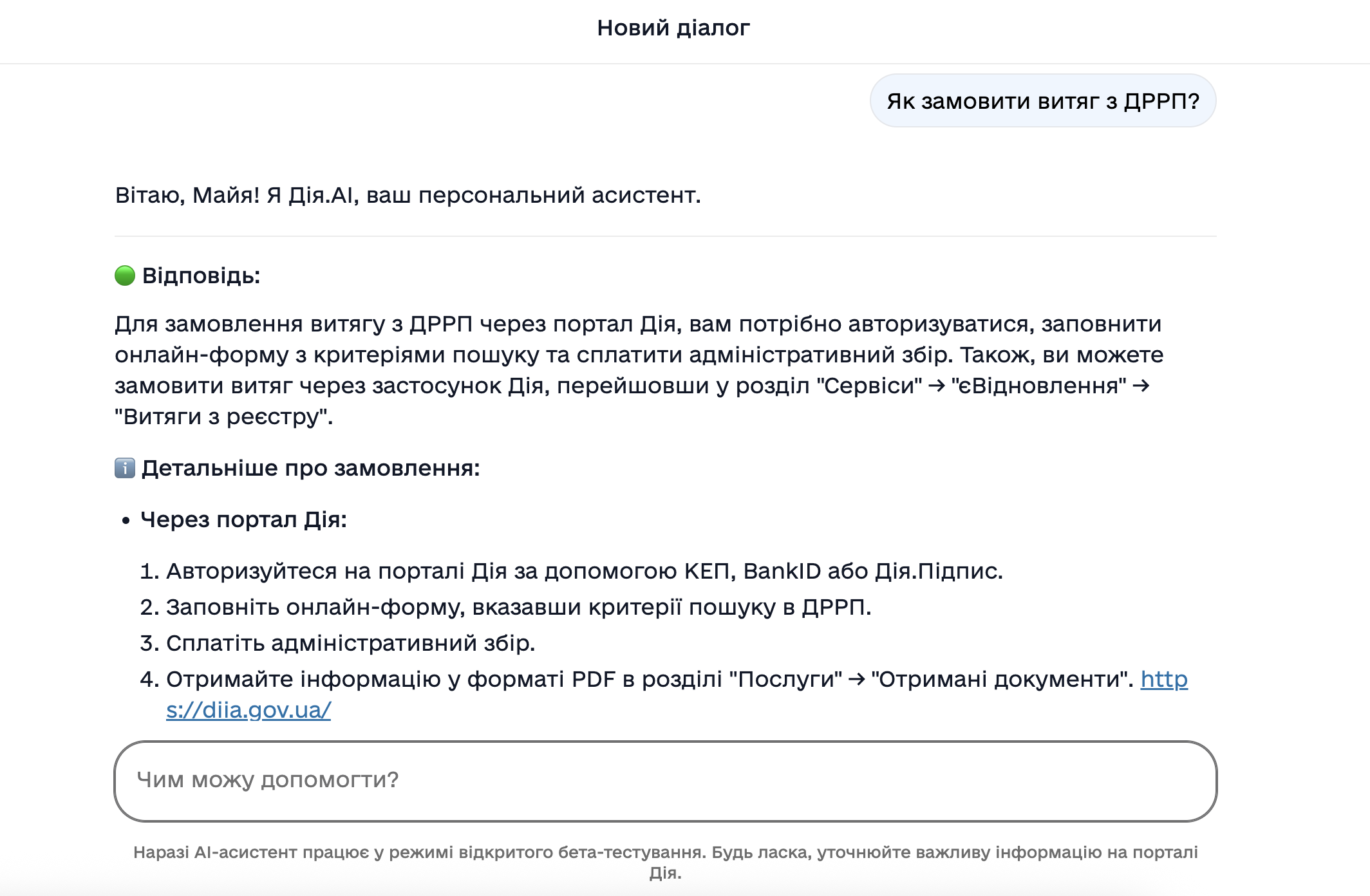Select the Через портал Дія list heading
Image resolution: width=1370 pixels, height=896 pixels.
pos(243,519)
